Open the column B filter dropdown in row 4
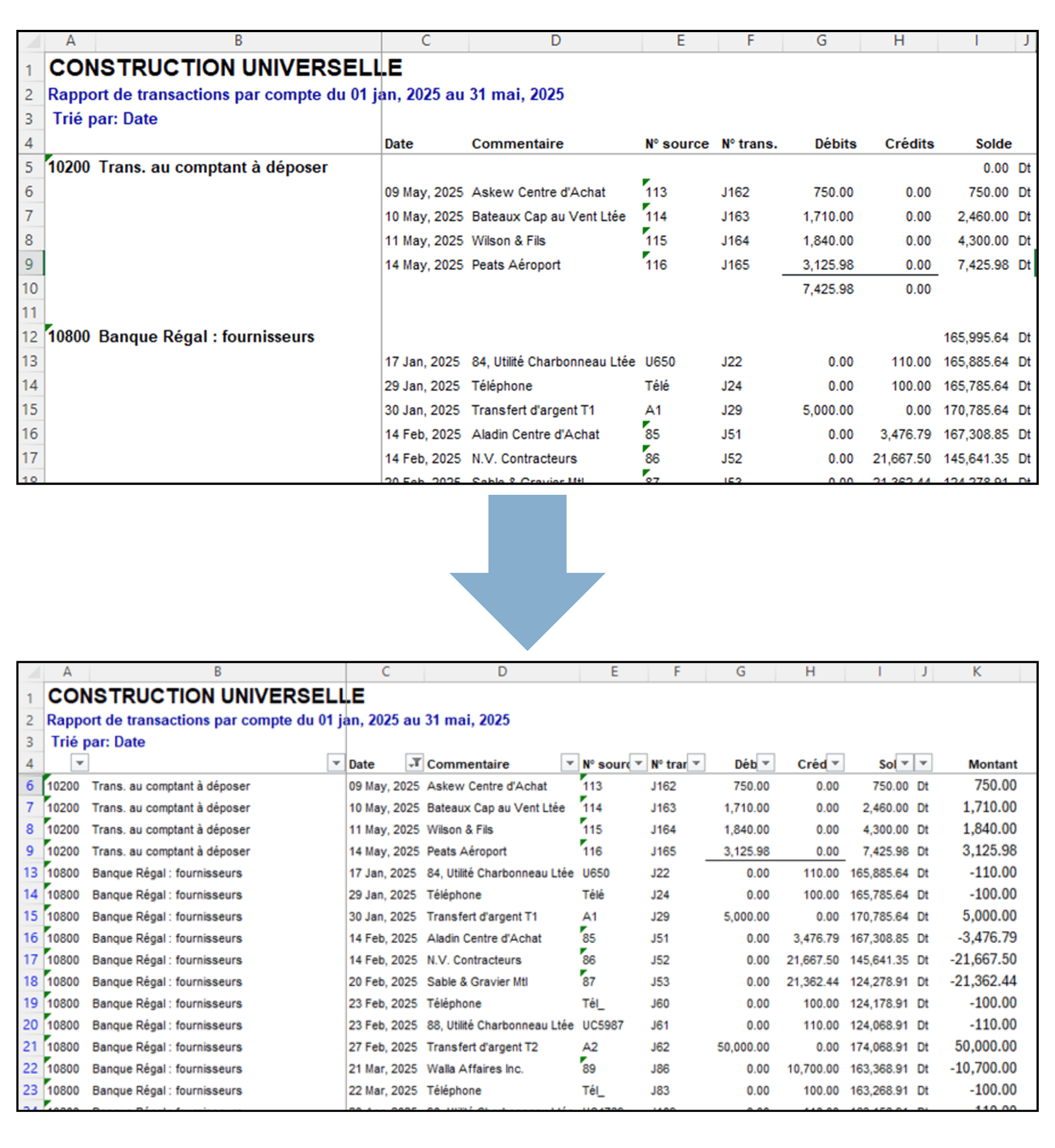This screenshot has height=1148, width=1055. click(336, 762)
